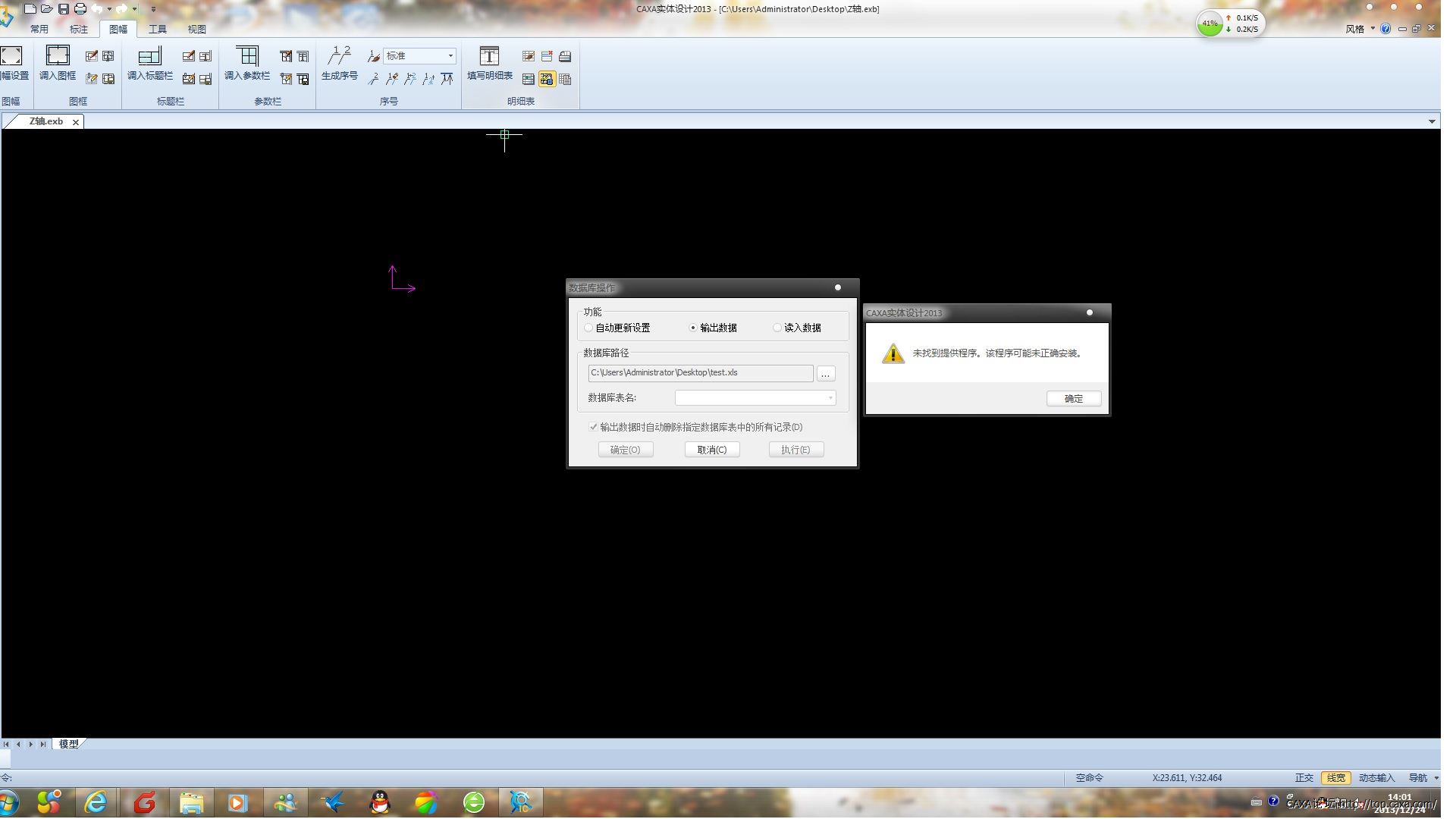Screen dimensions: 1456x819
Task: Open the file explorer taskbar icon
Action: tap(191, 802)
